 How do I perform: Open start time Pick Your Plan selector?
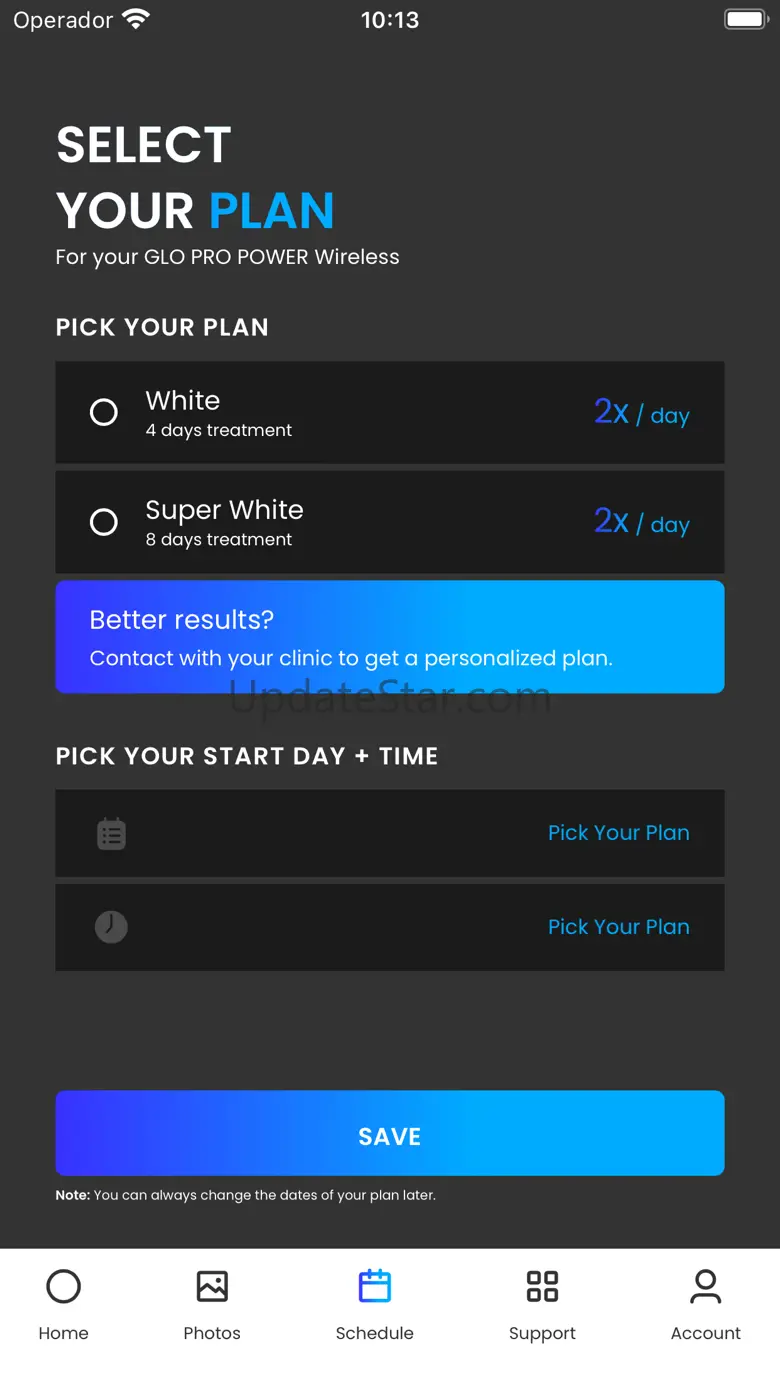coord(618,927)
